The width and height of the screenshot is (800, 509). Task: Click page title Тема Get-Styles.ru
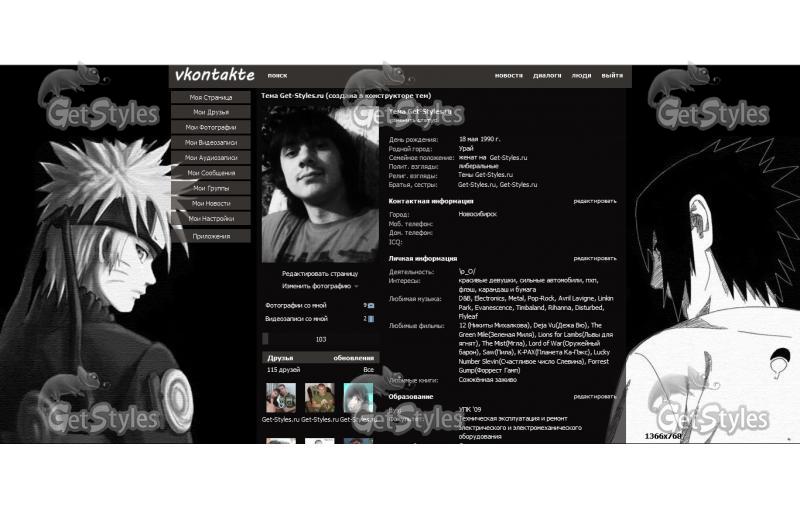tap(346, 95)
